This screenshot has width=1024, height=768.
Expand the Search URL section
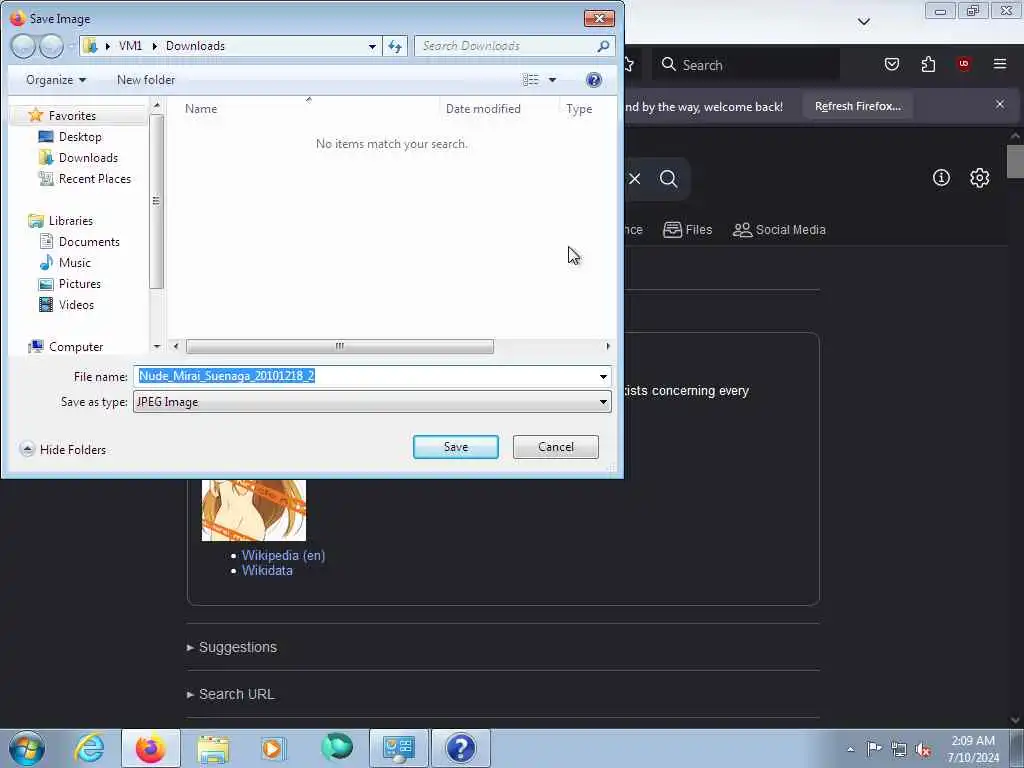[231, 694]
